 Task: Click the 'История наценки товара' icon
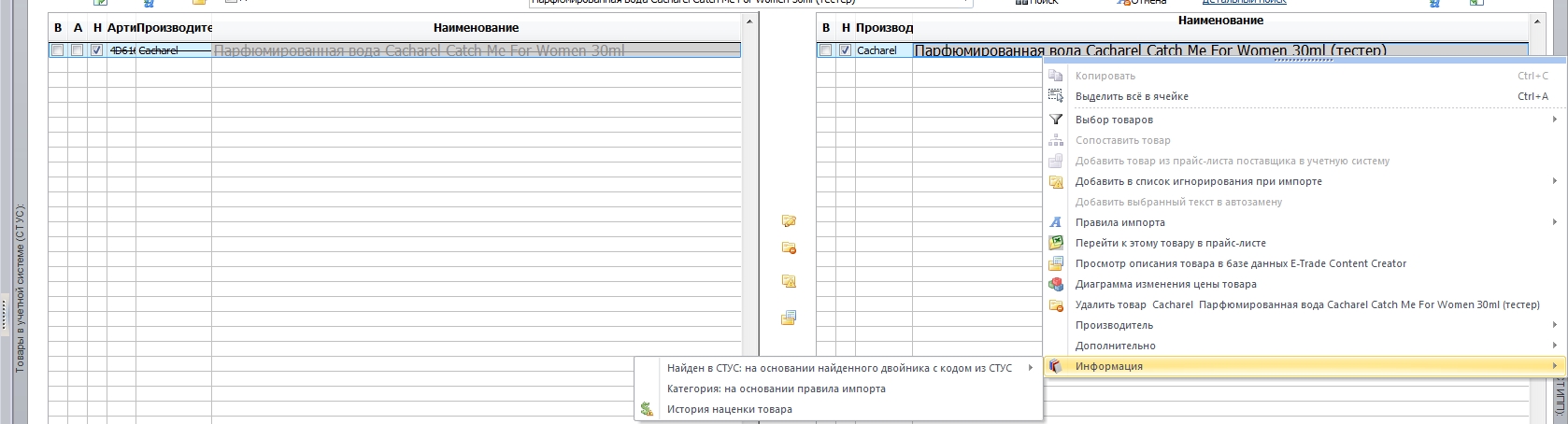[x=647, y=409]
